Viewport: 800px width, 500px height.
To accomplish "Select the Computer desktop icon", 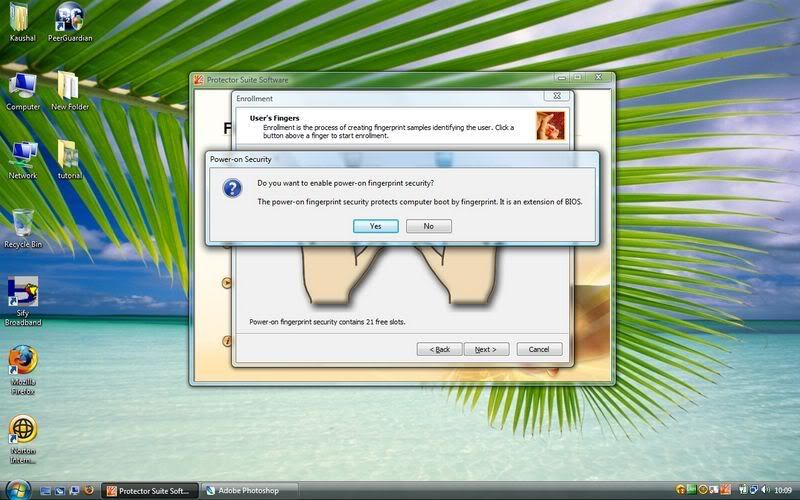I will coord(23,92).
